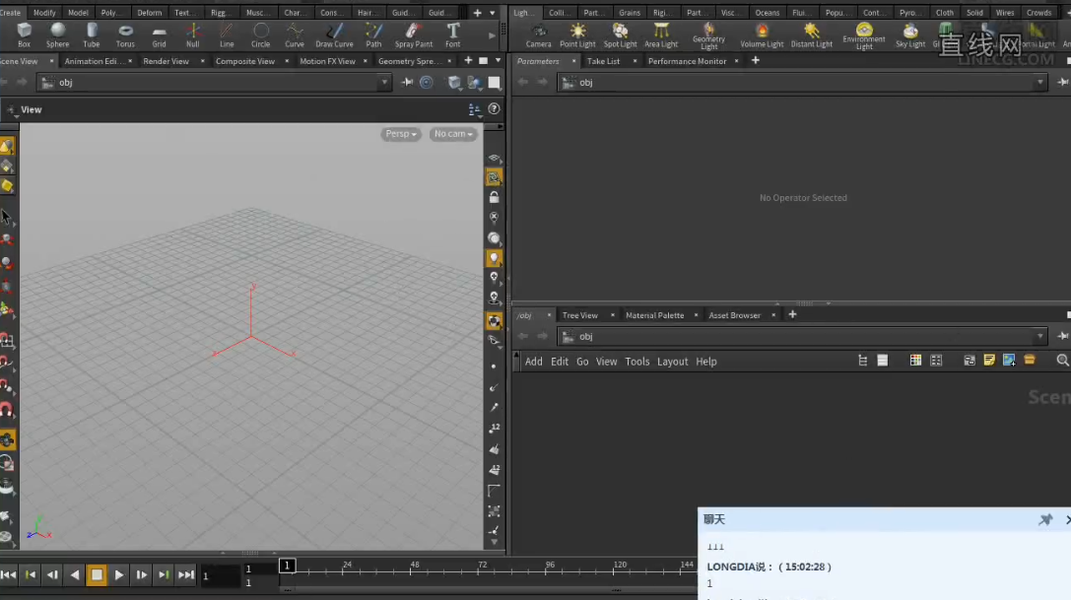
Task: Click frame 48 on the timeline
Action: [x=414, y=566]
